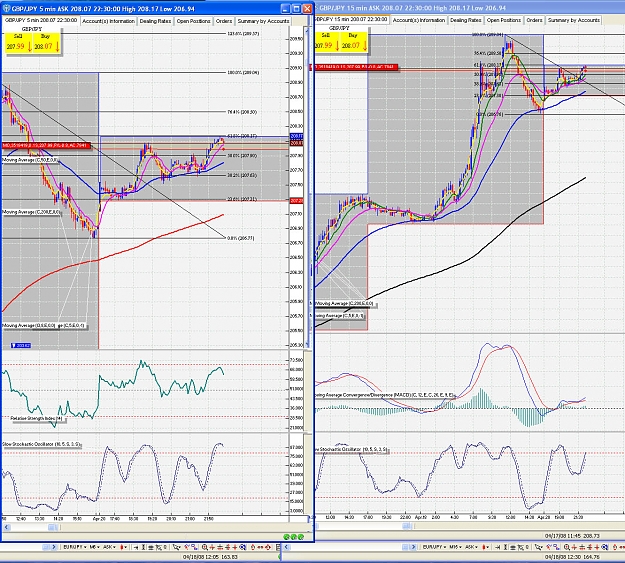Screen dimensions: 625x563
Task: Open the EURJPY symbol dropdown in right toolbar
Action: click(434, 547)
